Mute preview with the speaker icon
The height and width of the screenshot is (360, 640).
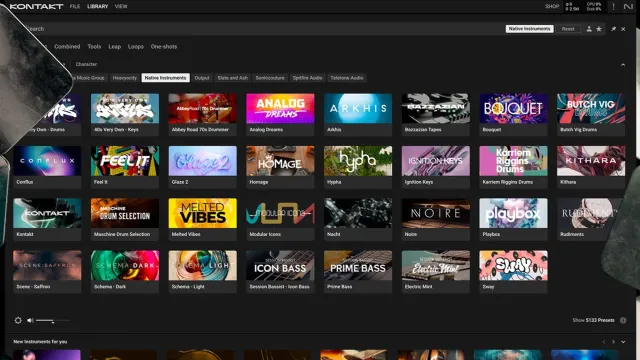(x=30, y=320)
